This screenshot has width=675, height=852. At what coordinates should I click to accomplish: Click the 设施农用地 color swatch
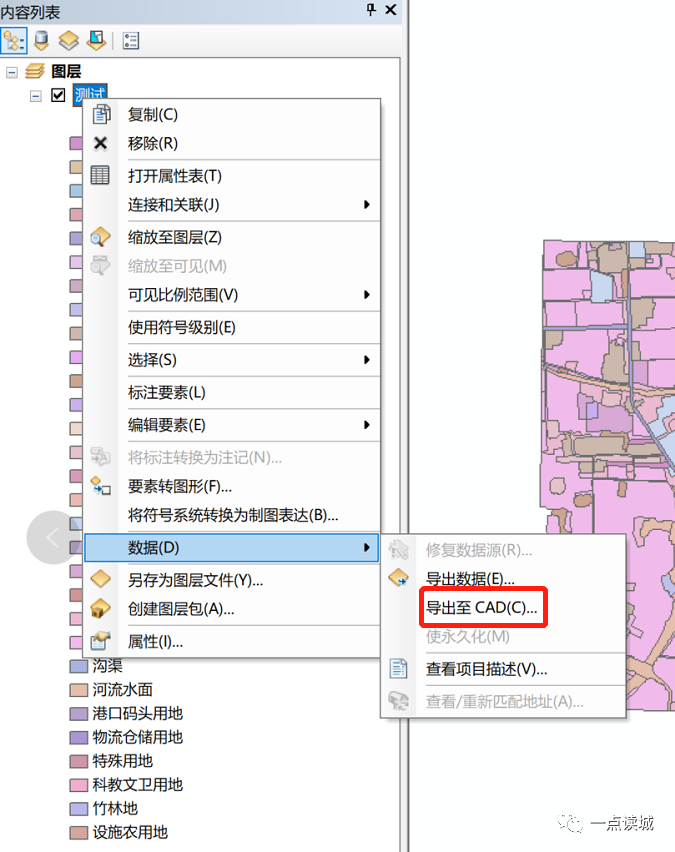[x=79, y=832]
